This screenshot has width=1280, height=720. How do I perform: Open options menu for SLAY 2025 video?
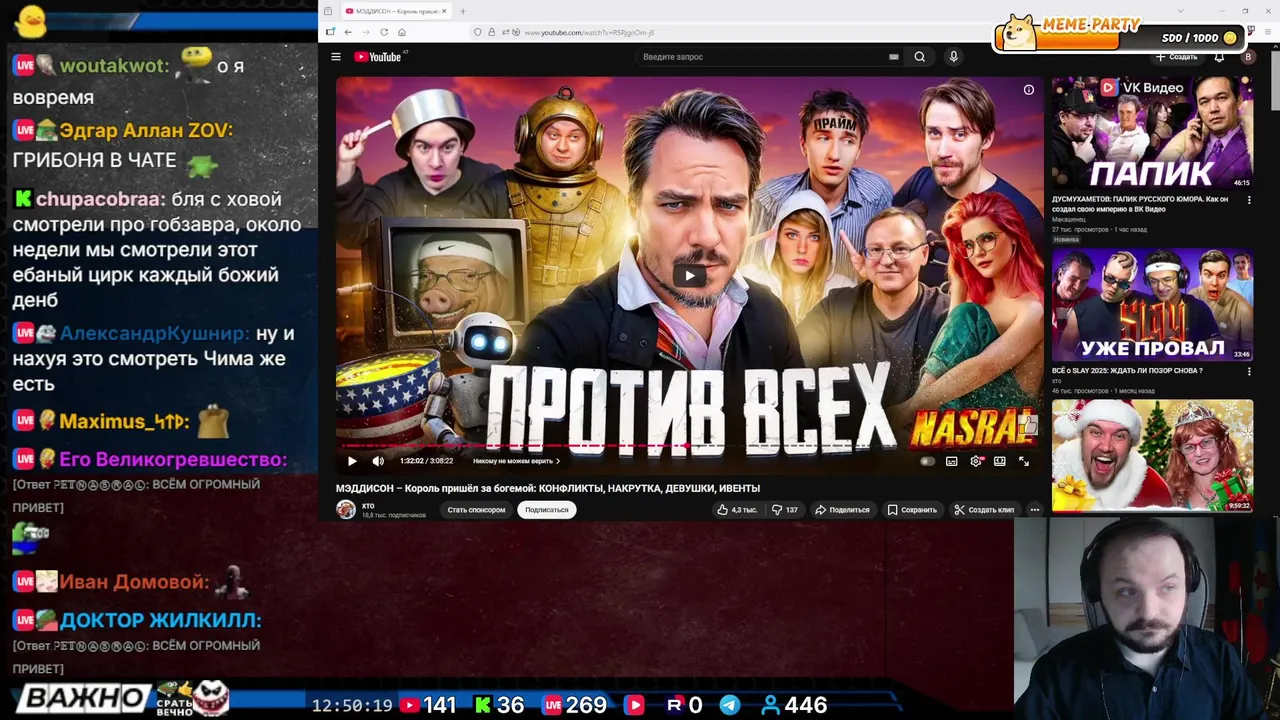pos(1249,371)
